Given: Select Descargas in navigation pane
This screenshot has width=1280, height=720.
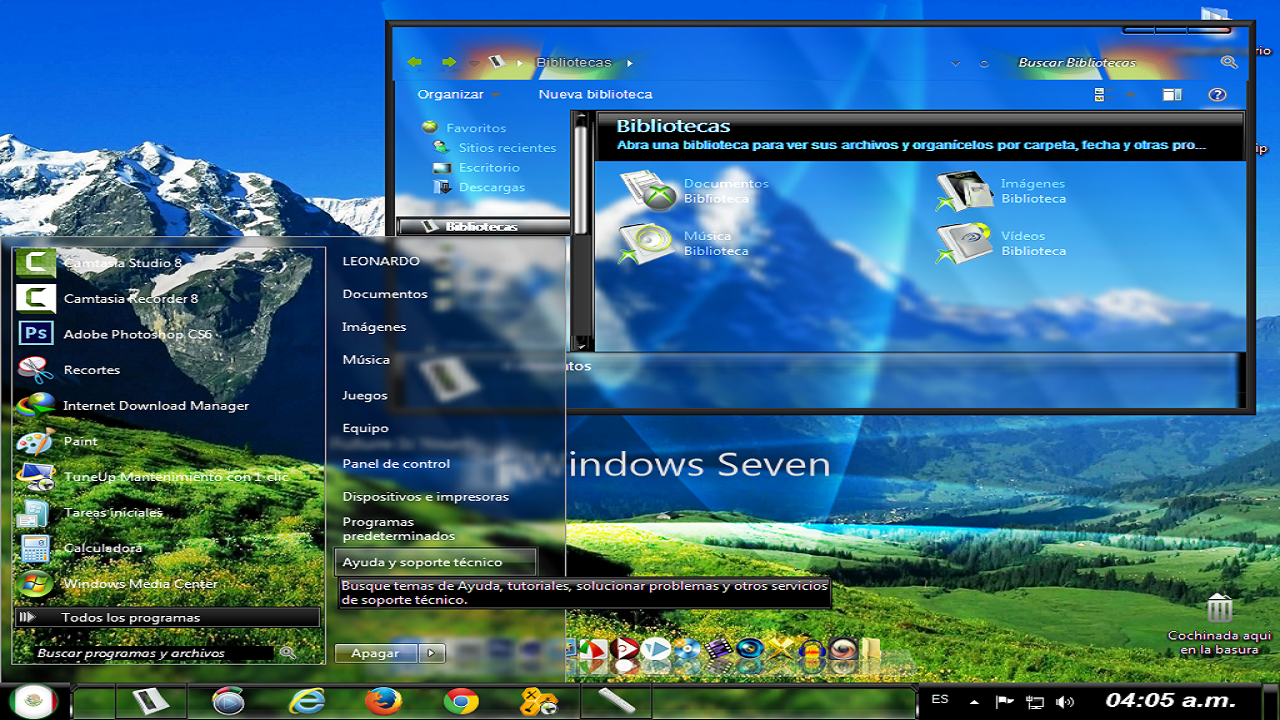Looking at the screenshot, I should tap(491, 187).
